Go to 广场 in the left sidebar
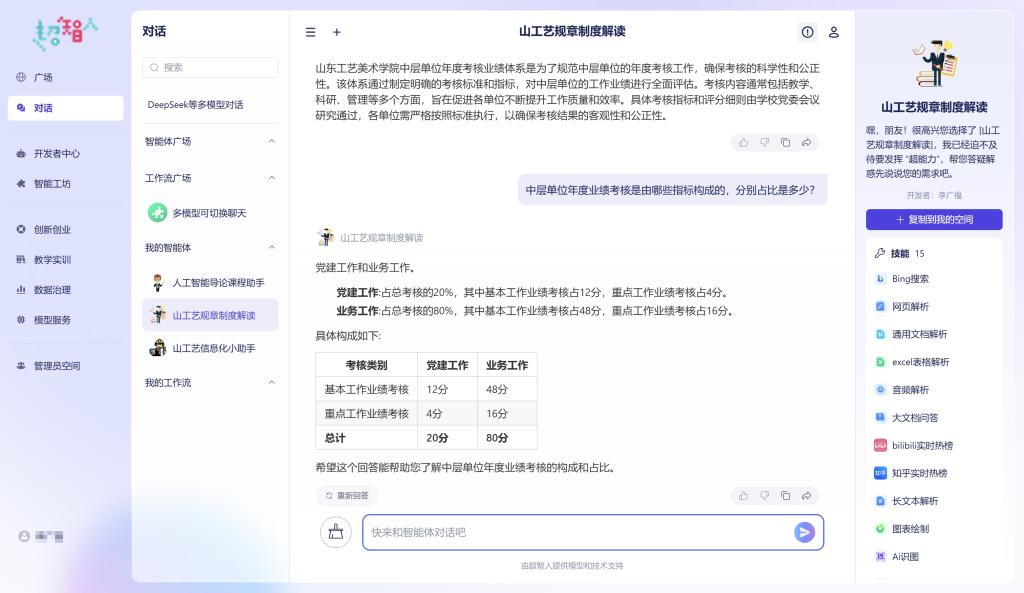 click(43, 77)
